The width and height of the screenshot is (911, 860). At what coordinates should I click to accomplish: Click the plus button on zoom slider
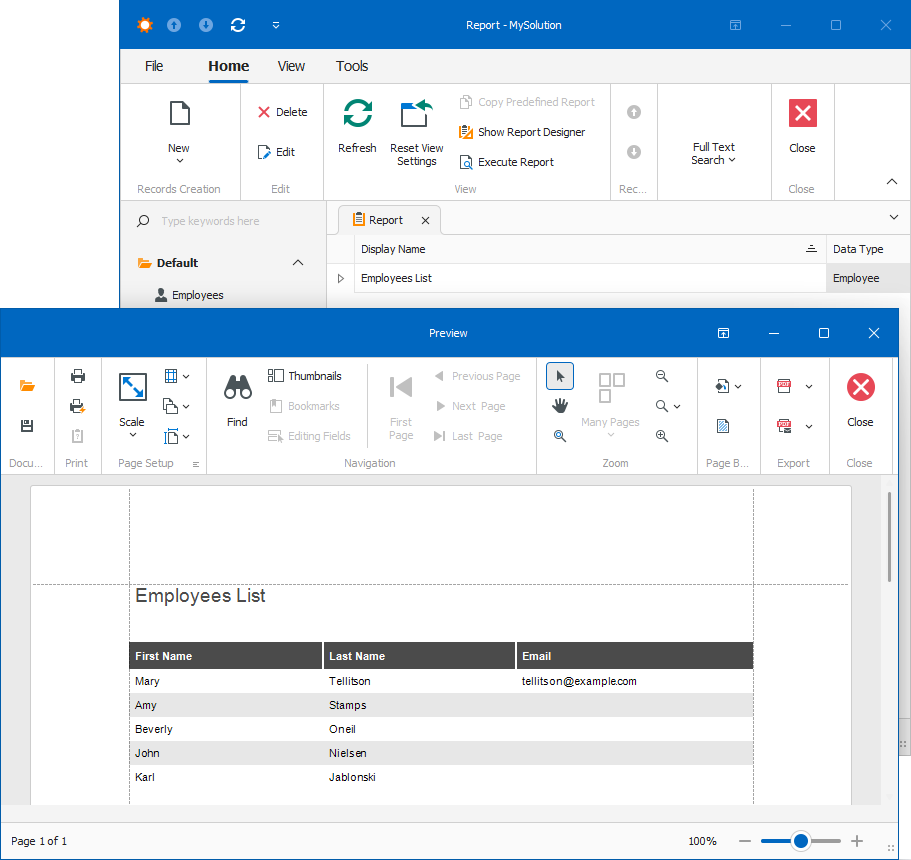coord(857,841)
